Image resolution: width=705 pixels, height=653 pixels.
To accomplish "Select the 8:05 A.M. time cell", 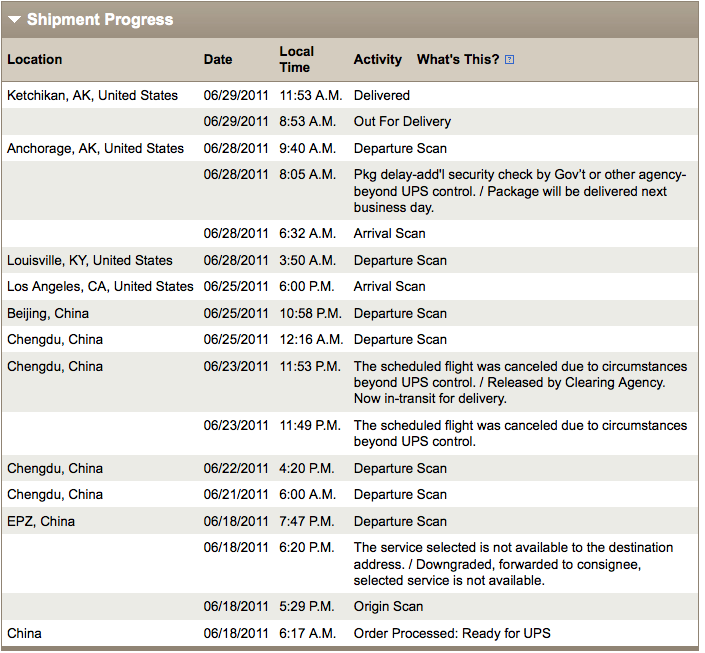I will [x=308, y=174].
